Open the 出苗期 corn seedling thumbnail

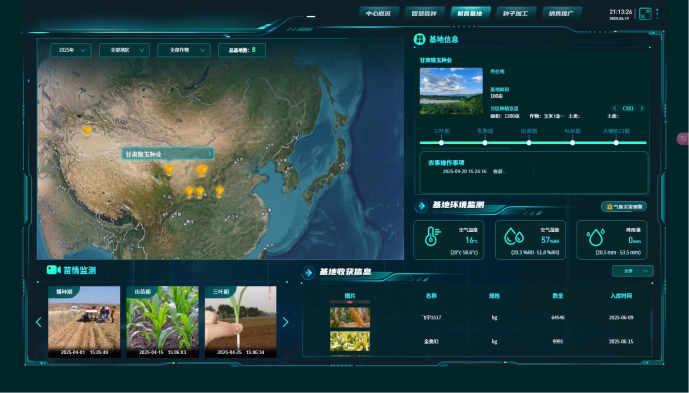tap(162, 322)
